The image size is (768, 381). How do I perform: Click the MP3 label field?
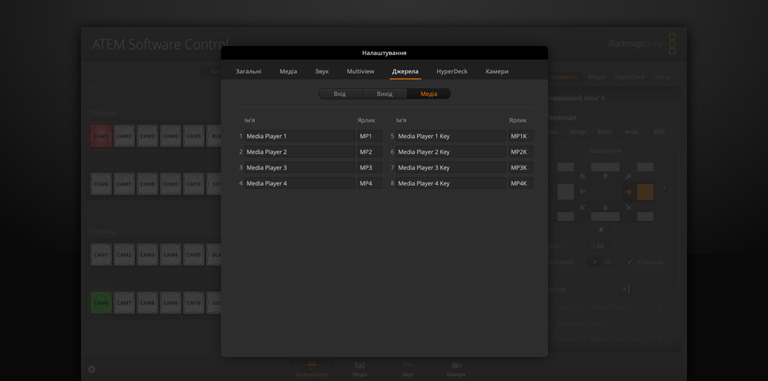[x=369, y=167]
